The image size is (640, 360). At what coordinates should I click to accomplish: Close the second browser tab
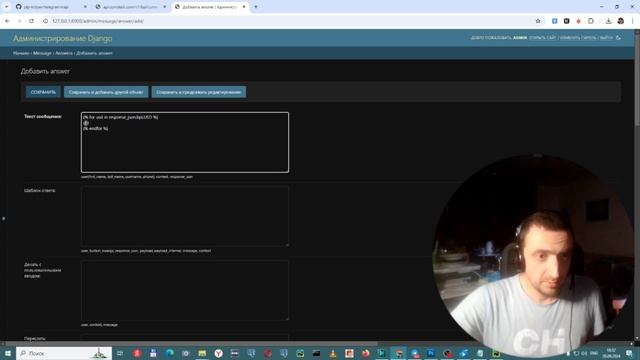pyautogui.click(x=164, y=7)
